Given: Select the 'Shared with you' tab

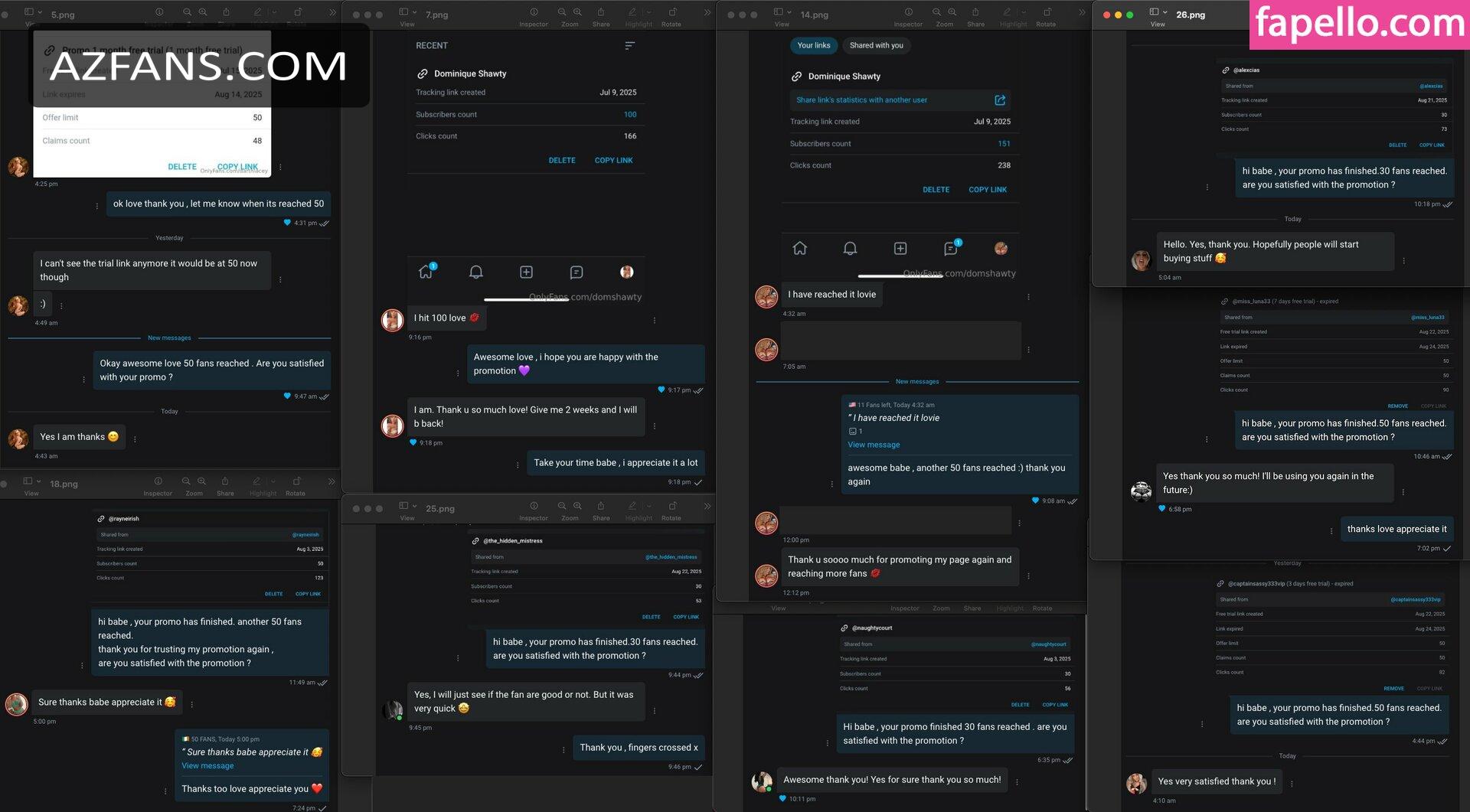Looking at the screenshot, I should pos(876,45).
